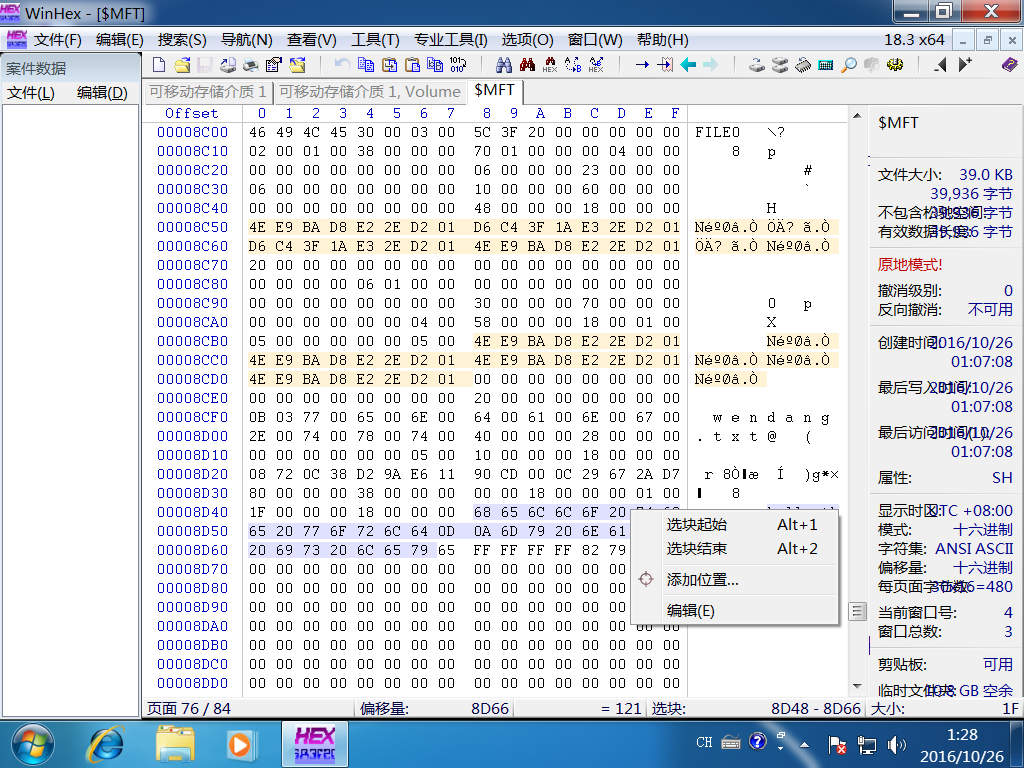Switch to 可移动存储介质 1, Volume tab
The width and height of the screenshot is (1024, 768).
pyautogui.click(x=370, y=91)
